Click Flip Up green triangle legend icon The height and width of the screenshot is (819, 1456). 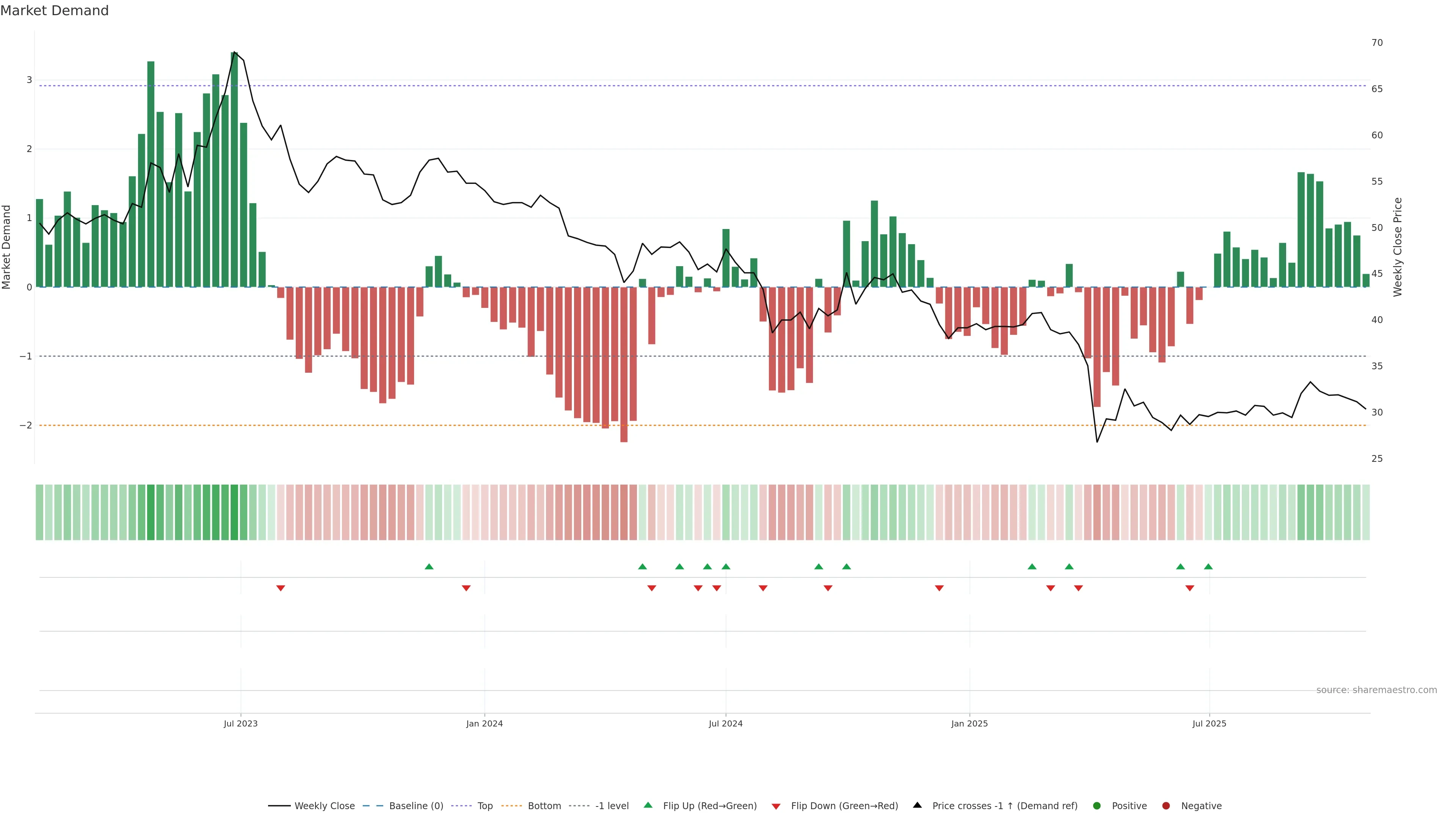648,805
